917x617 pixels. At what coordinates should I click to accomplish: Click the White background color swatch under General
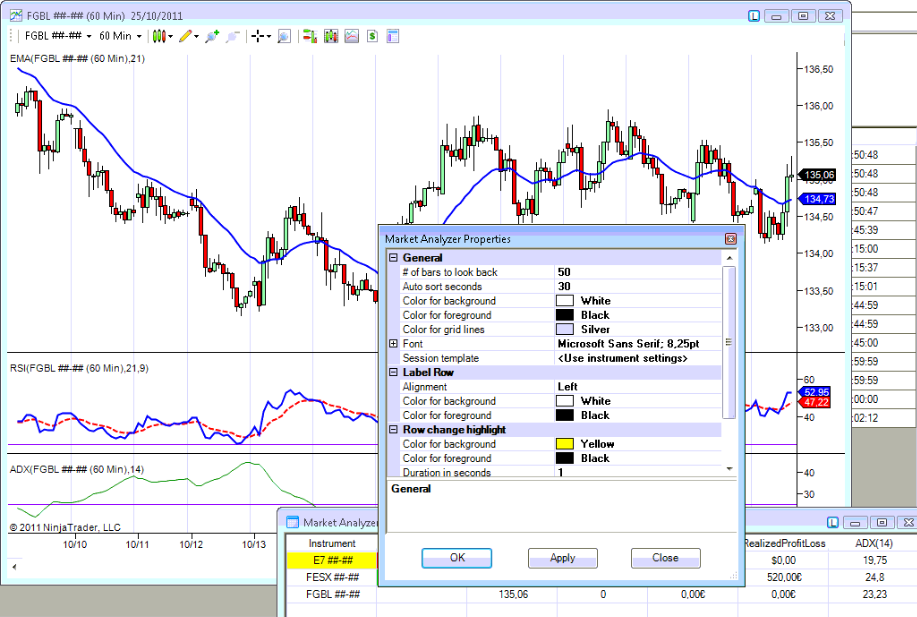tap(565, 301)
